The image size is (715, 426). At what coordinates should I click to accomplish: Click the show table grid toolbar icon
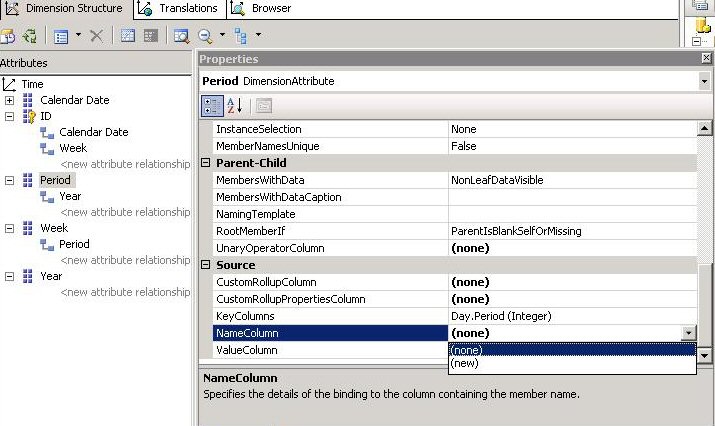pos(128,36)
